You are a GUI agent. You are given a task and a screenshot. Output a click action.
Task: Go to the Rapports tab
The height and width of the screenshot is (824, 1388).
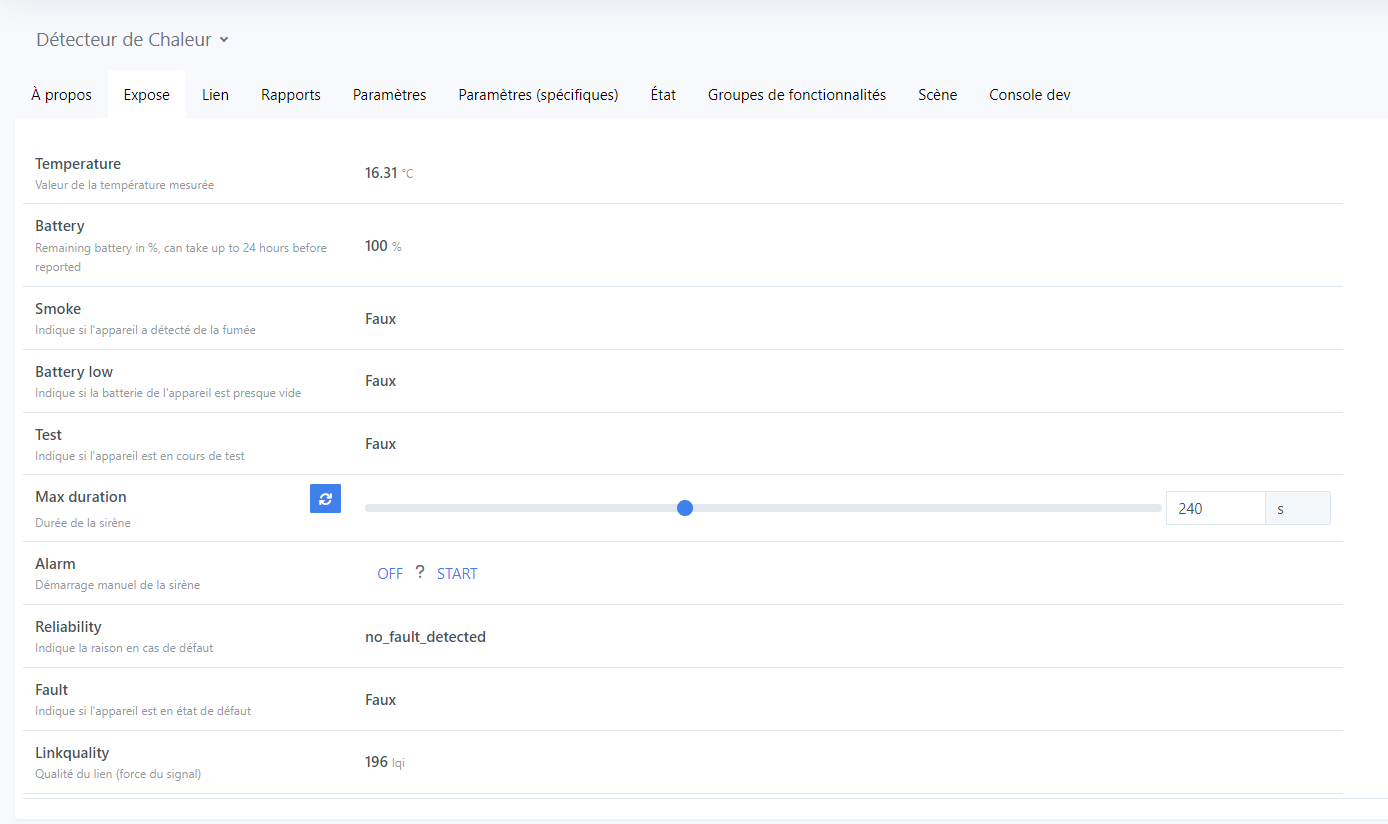[290, 95]
